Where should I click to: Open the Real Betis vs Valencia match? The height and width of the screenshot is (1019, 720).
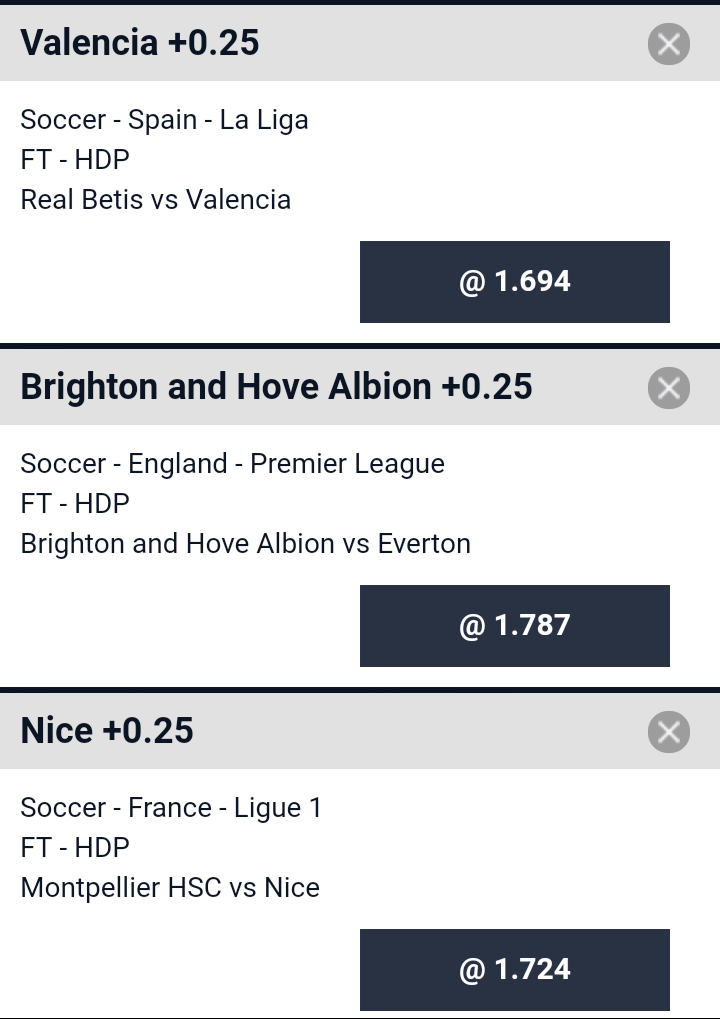pos(155,200)
